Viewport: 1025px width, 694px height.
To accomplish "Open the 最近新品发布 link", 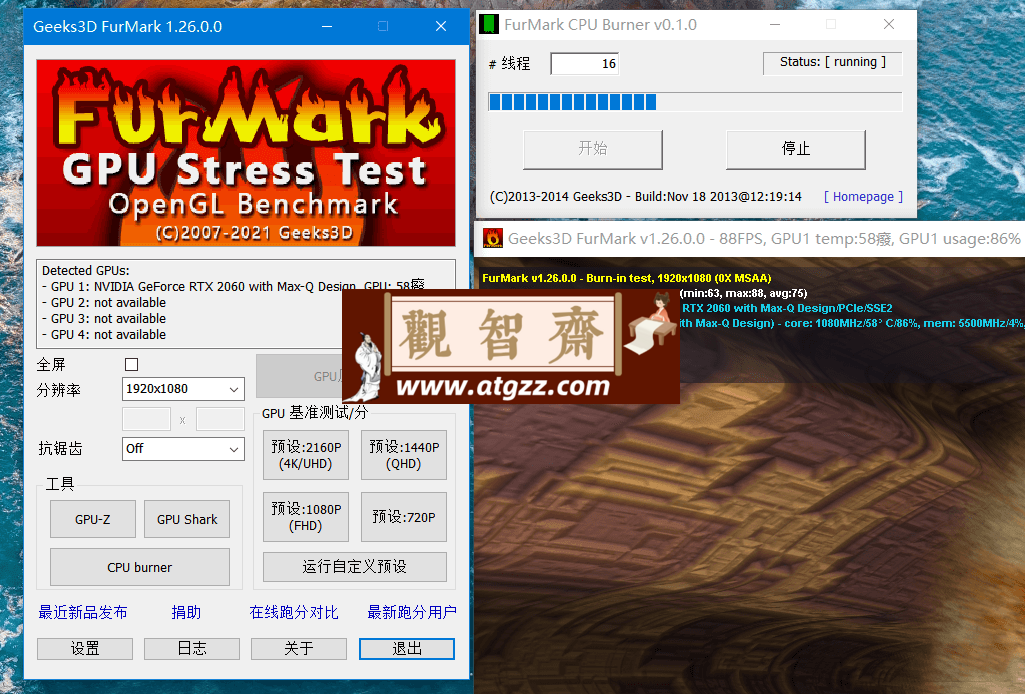I will (83, 612).
